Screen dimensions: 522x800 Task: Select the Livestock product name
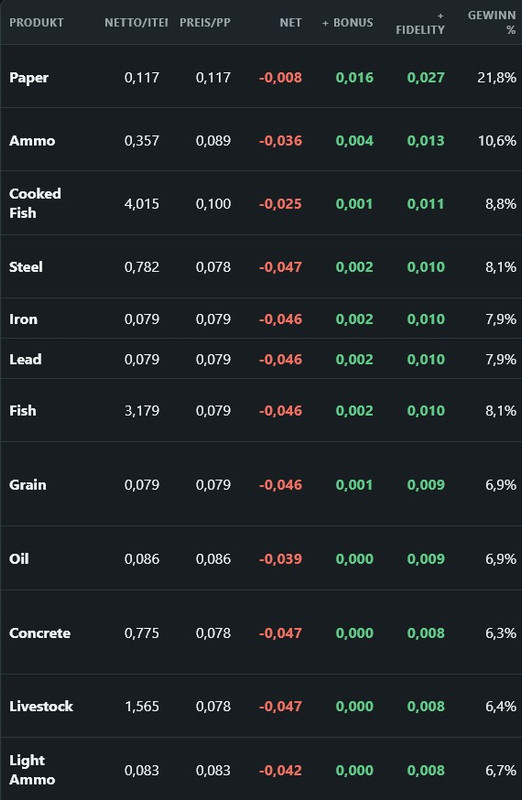tap(41, 706)
